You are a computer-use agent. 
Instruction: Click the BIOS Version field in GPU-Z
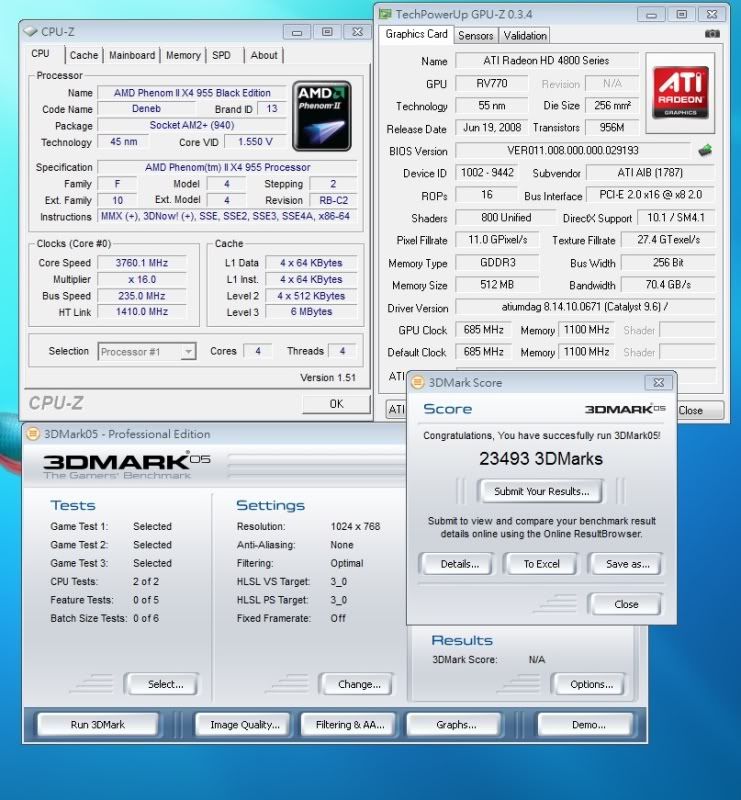coord(572,151)
